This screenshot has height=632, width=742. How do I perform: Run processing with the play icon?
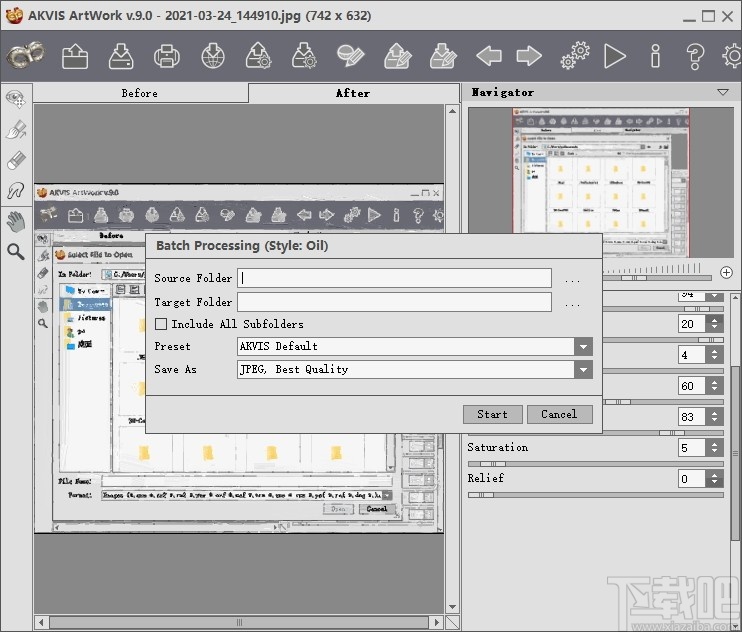(x=615, y=56)
